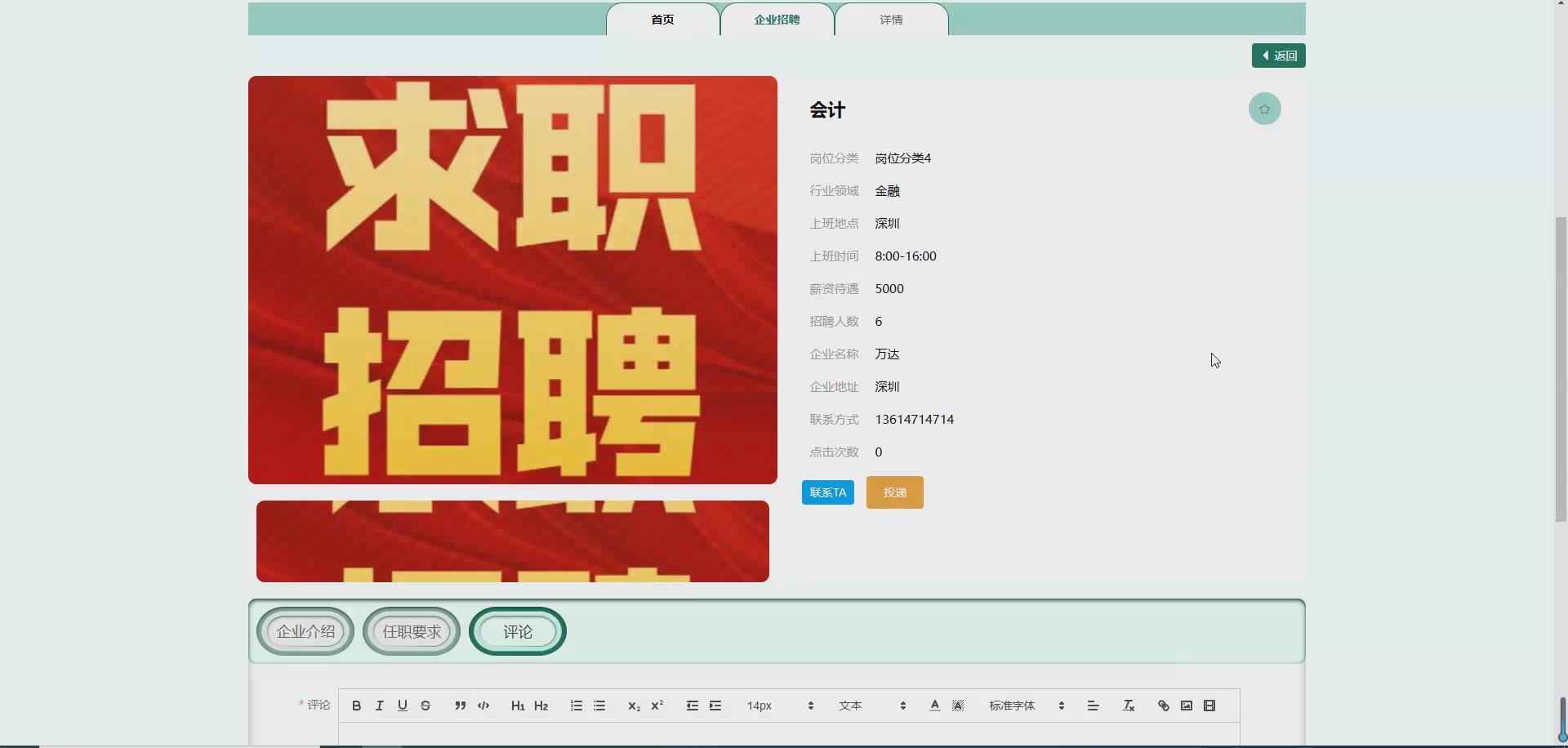1568x748 pixels.
Task: Click the 投递 button to apply
Action: coord(894,492)
